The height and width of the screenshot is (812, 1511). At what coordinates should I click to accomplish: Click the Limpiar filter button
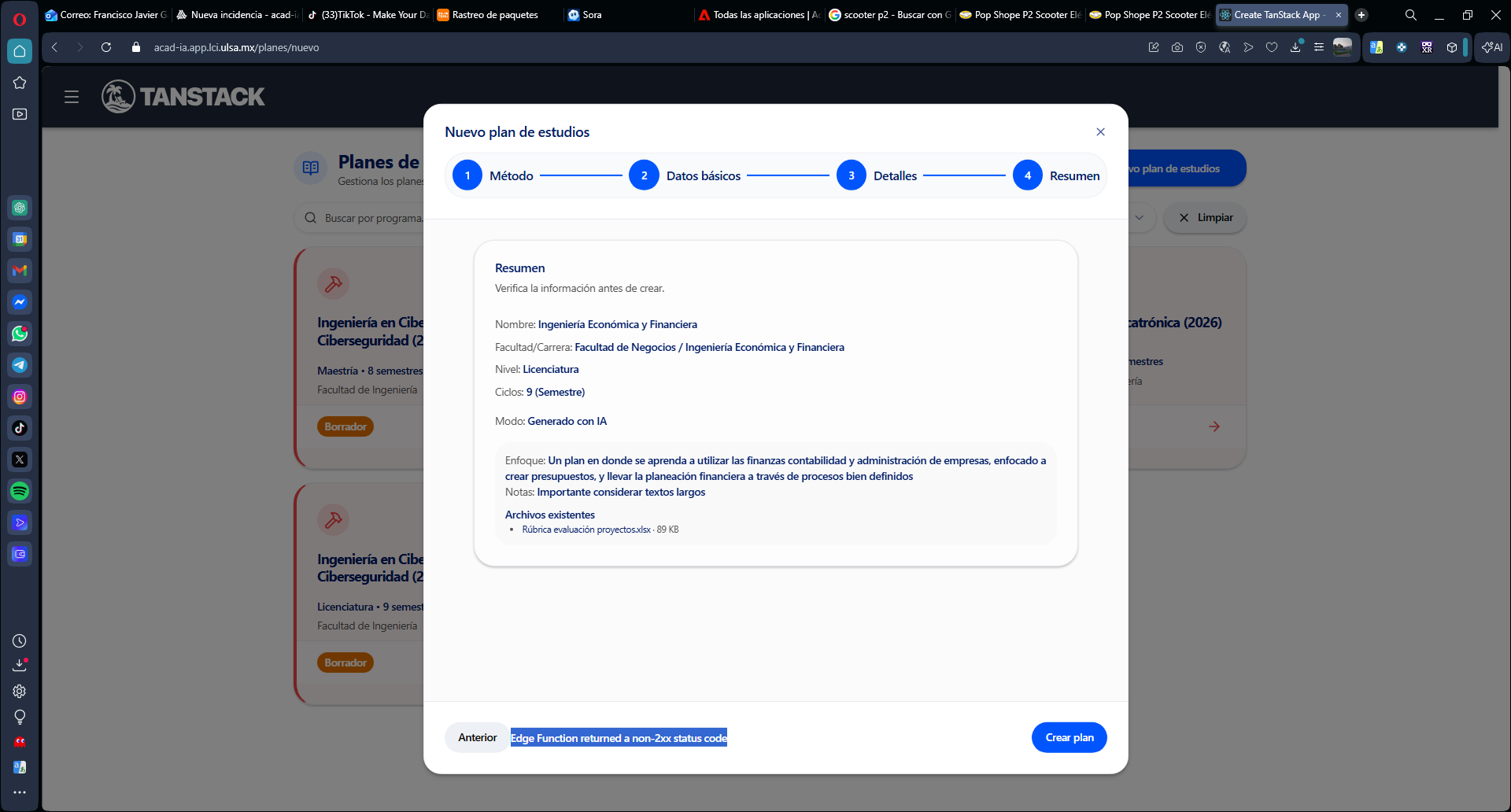coord(1205,218)
